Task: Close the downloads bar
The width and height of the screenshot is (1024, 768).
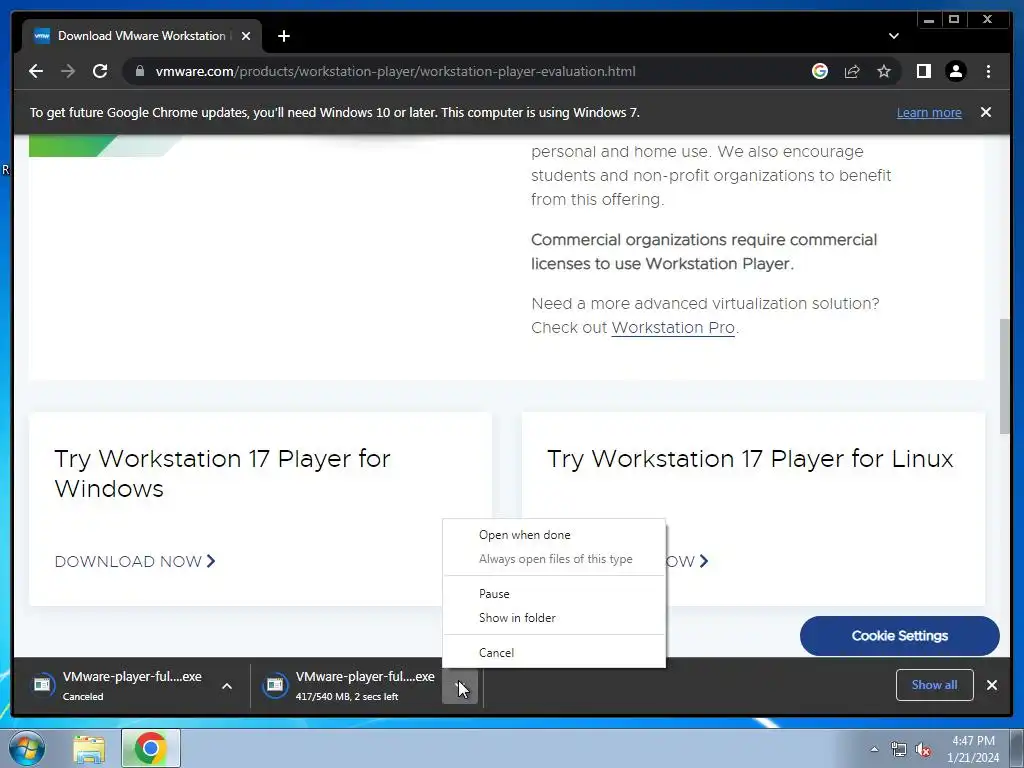Action: click(992, 684)
